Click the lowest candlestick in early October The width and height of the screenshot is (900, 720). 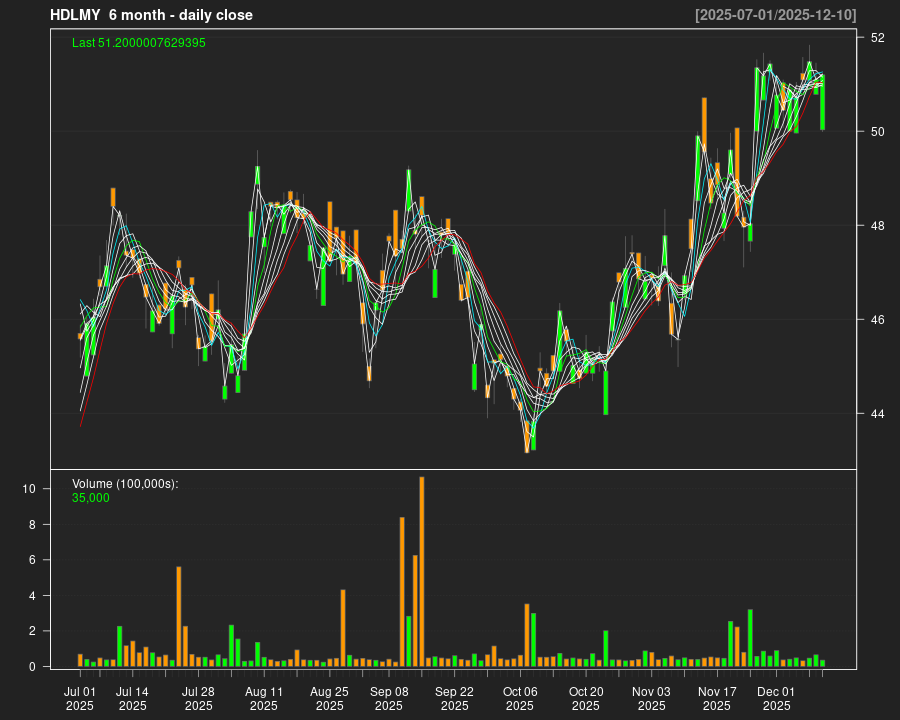pos(527,437)
